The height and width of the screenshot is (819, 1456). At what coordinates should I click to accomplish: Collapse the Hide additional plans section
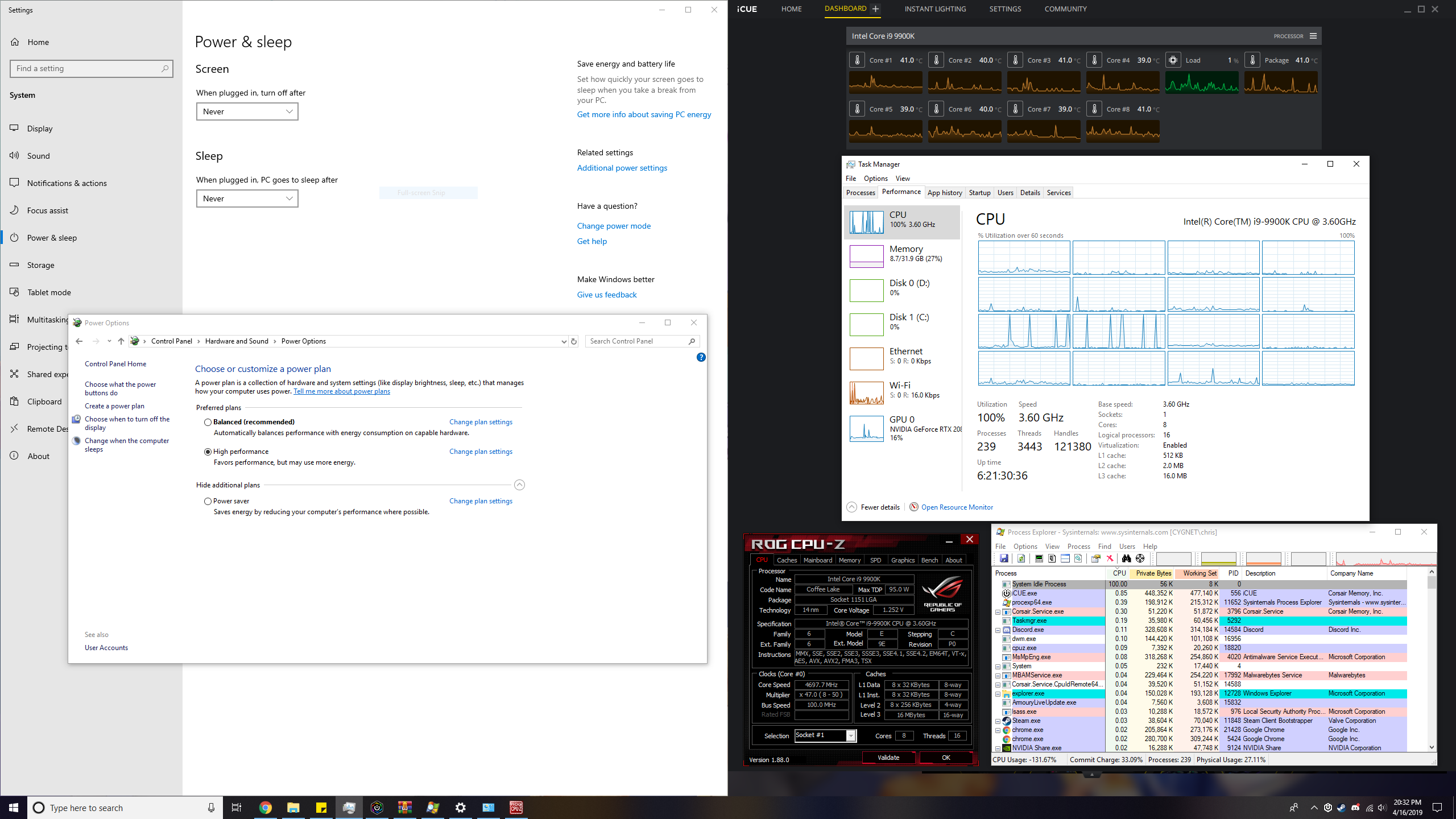point(519,485)
